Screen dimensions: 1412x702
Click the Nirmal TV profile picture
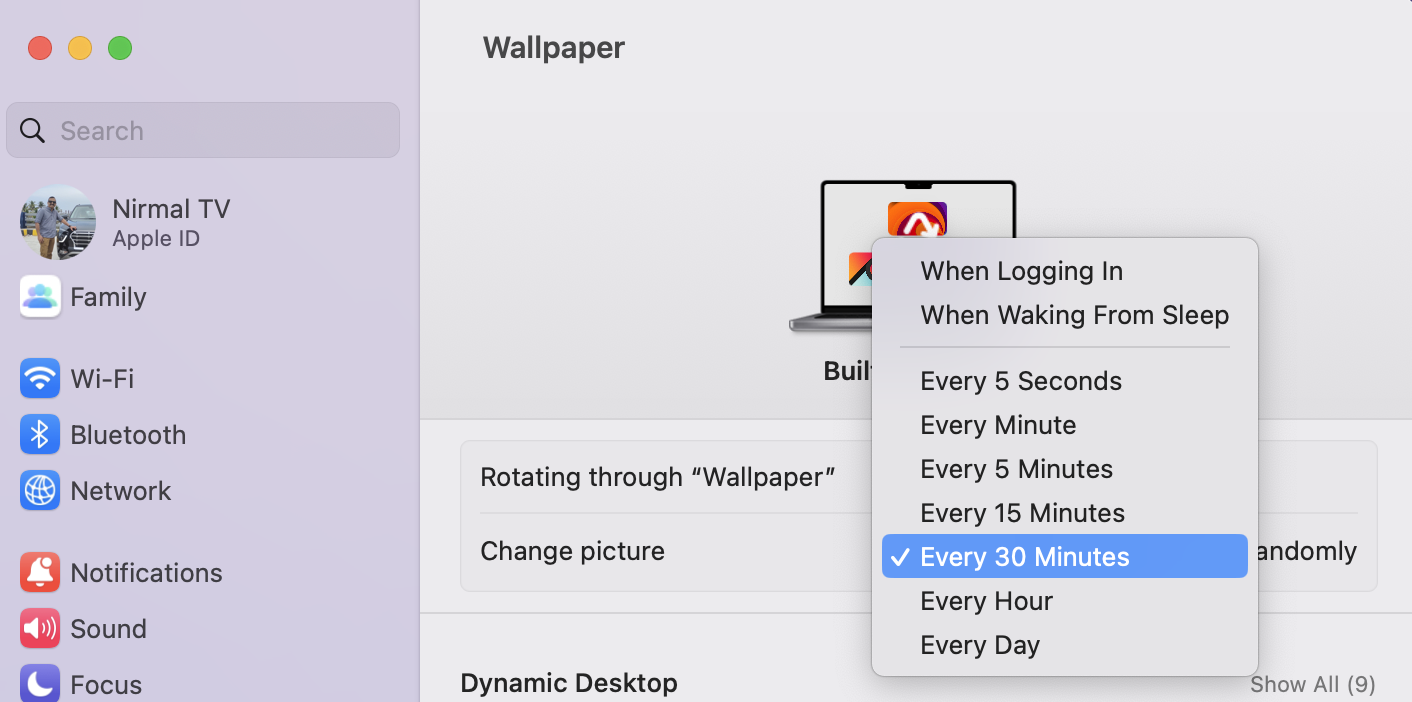58,222
